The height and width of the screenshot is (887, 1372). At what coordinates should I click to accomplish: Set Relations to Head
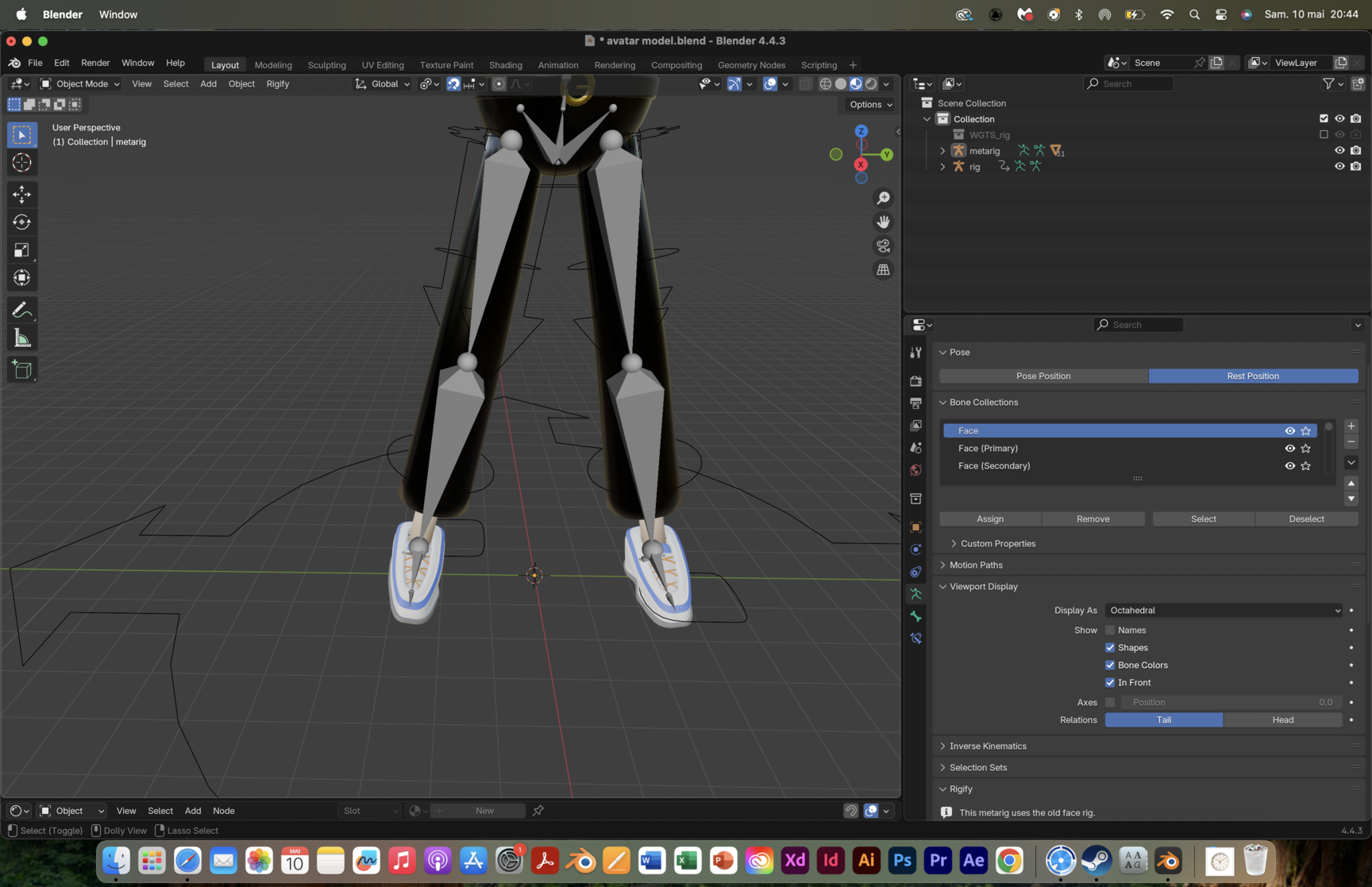(x=1282, y=719)
